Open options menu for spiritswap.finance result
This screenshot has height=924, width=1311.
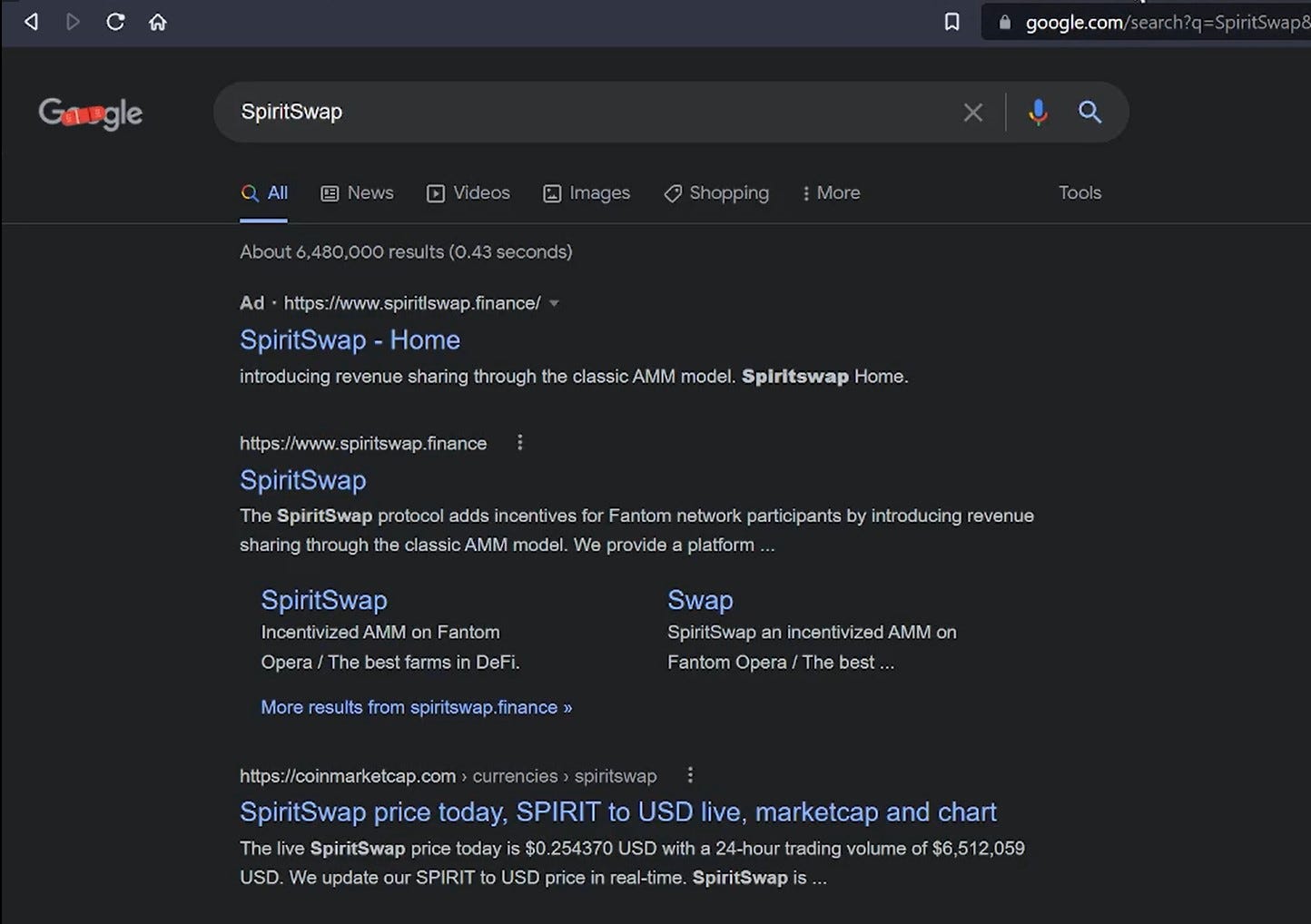click(519, 443)
